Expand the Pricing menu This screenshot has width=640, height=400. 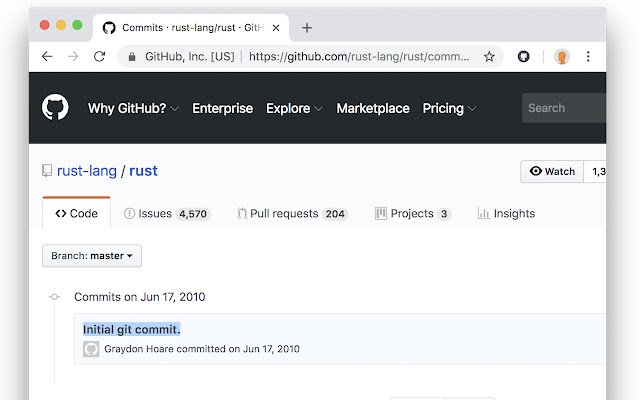(x=449, y=108)
